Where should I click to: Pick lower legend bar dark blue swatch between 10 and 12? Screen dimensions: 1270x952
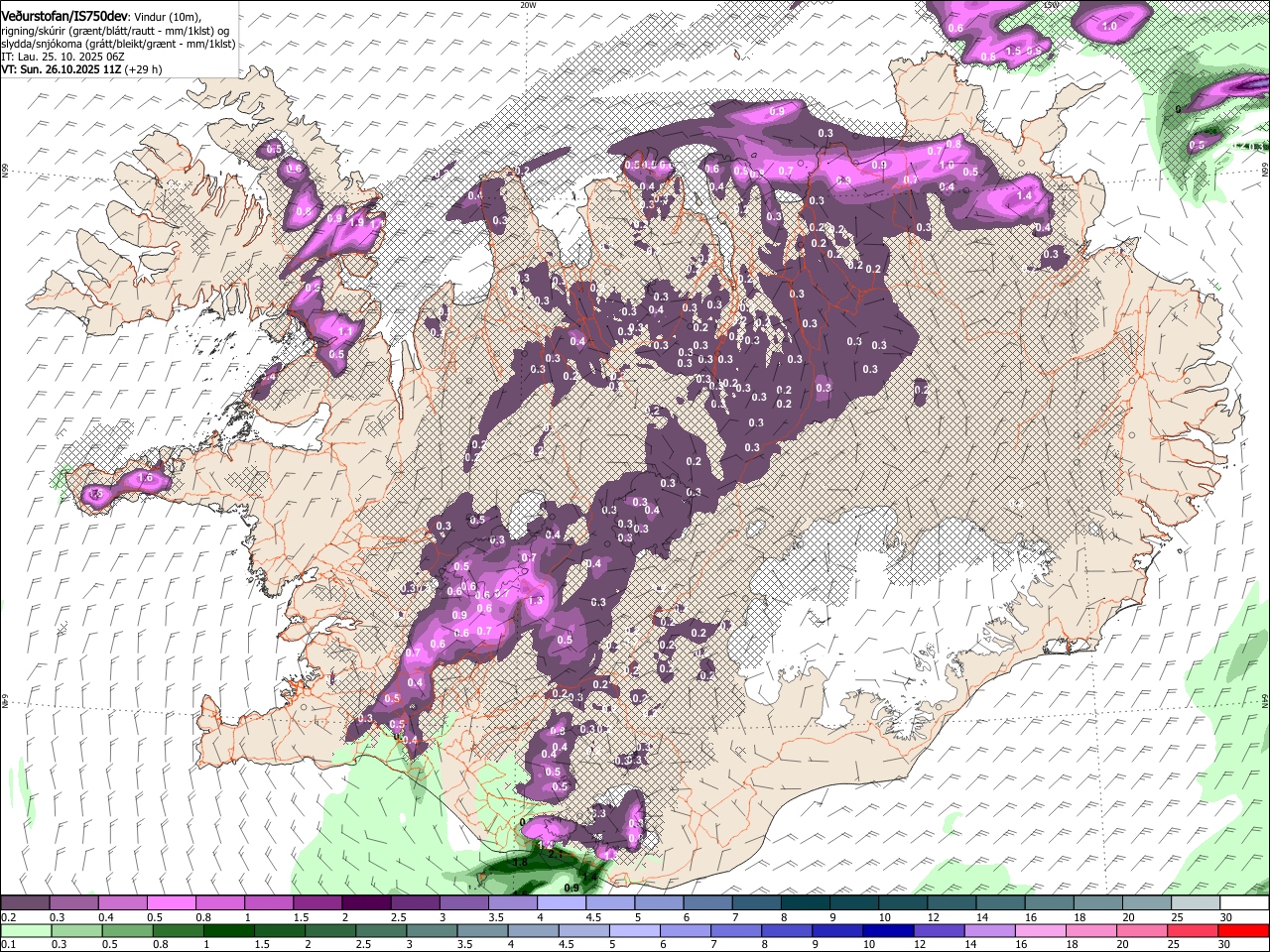887,930
